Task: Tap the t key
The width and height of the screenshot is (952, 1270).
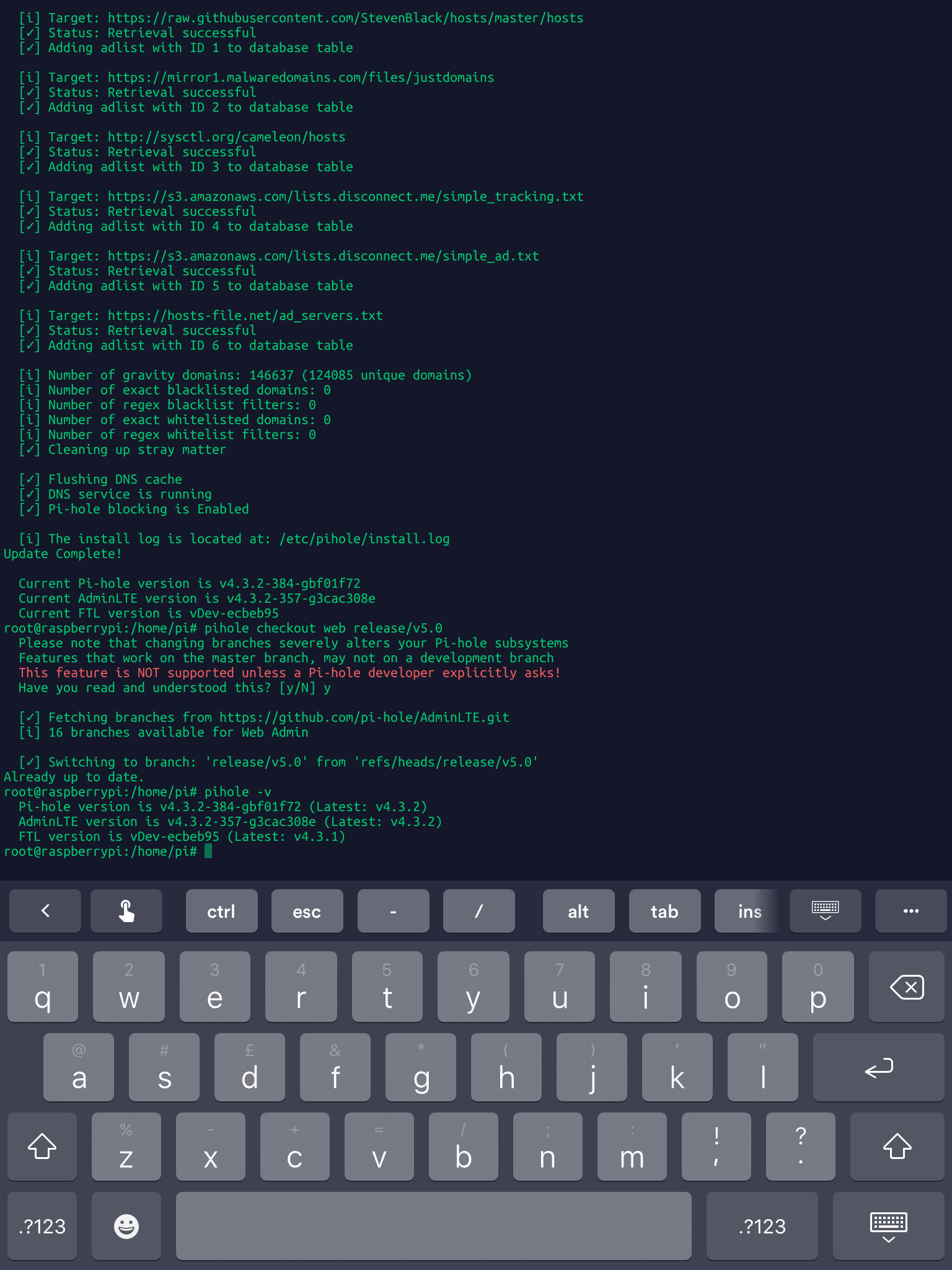Action: pos(387,987)
